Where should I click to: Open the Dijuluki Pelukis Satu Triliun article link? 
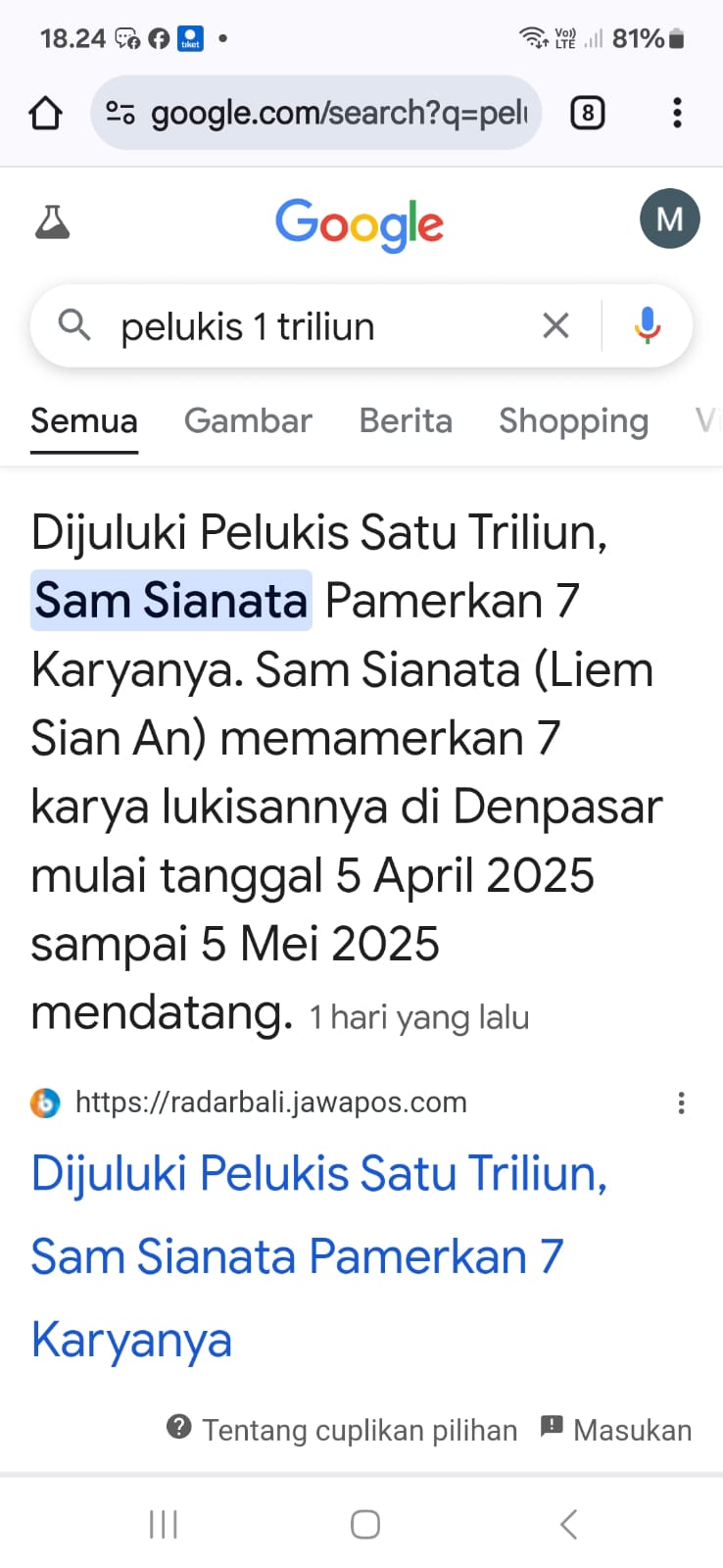[x=319, y=1255]
